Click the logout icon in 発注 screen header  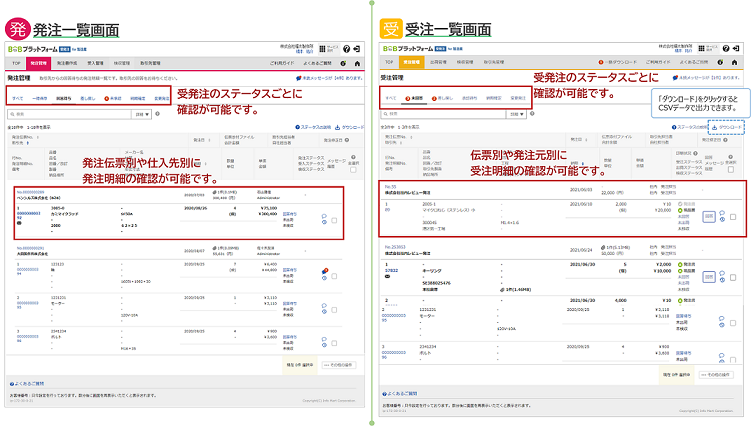358,47
